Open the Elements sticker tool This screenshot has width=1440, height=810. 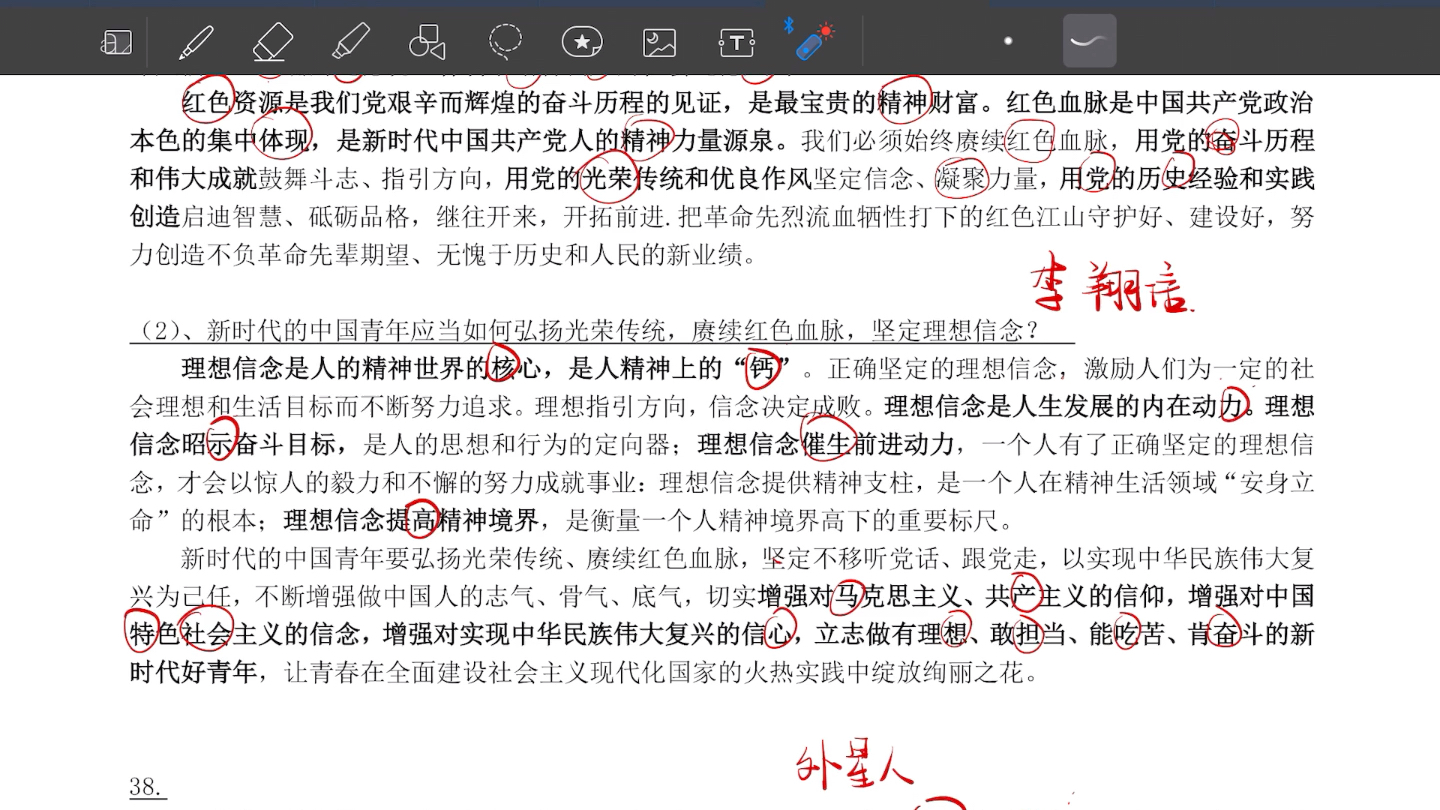click(x=582, y=42)
